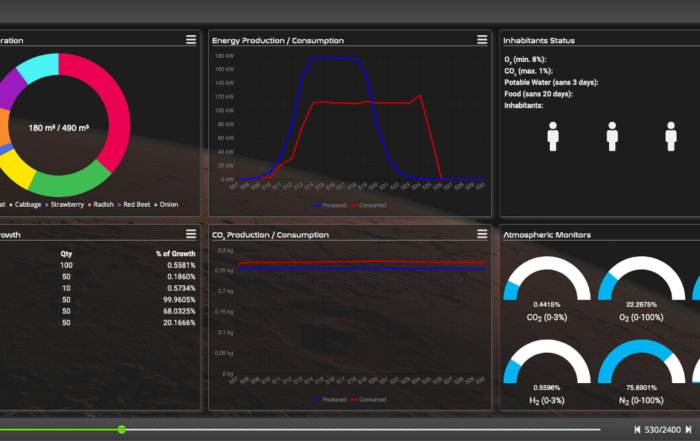The image size is (700, 441).
Task: Step back to the previous simulation tick
Action: point(638,429)
